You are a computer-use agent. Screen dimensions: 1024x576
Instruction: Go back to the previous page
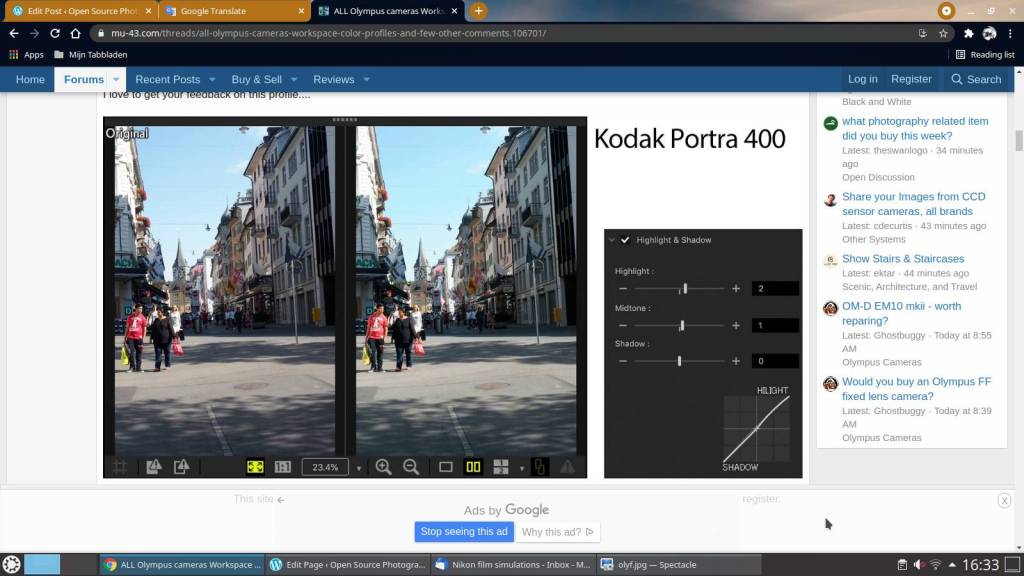[x=14, y=33]
